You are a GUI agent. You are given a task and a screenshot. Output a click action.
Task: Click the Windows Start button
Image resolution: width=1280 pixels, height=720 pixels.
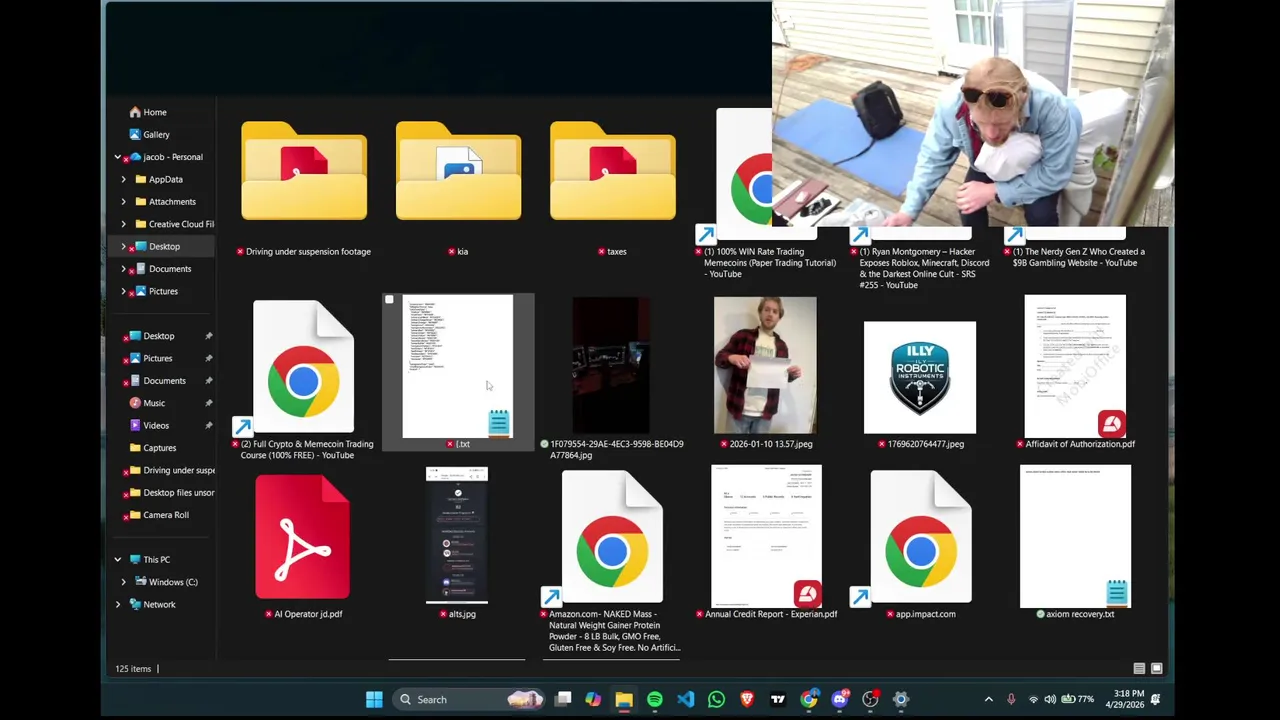coord(374,700)
